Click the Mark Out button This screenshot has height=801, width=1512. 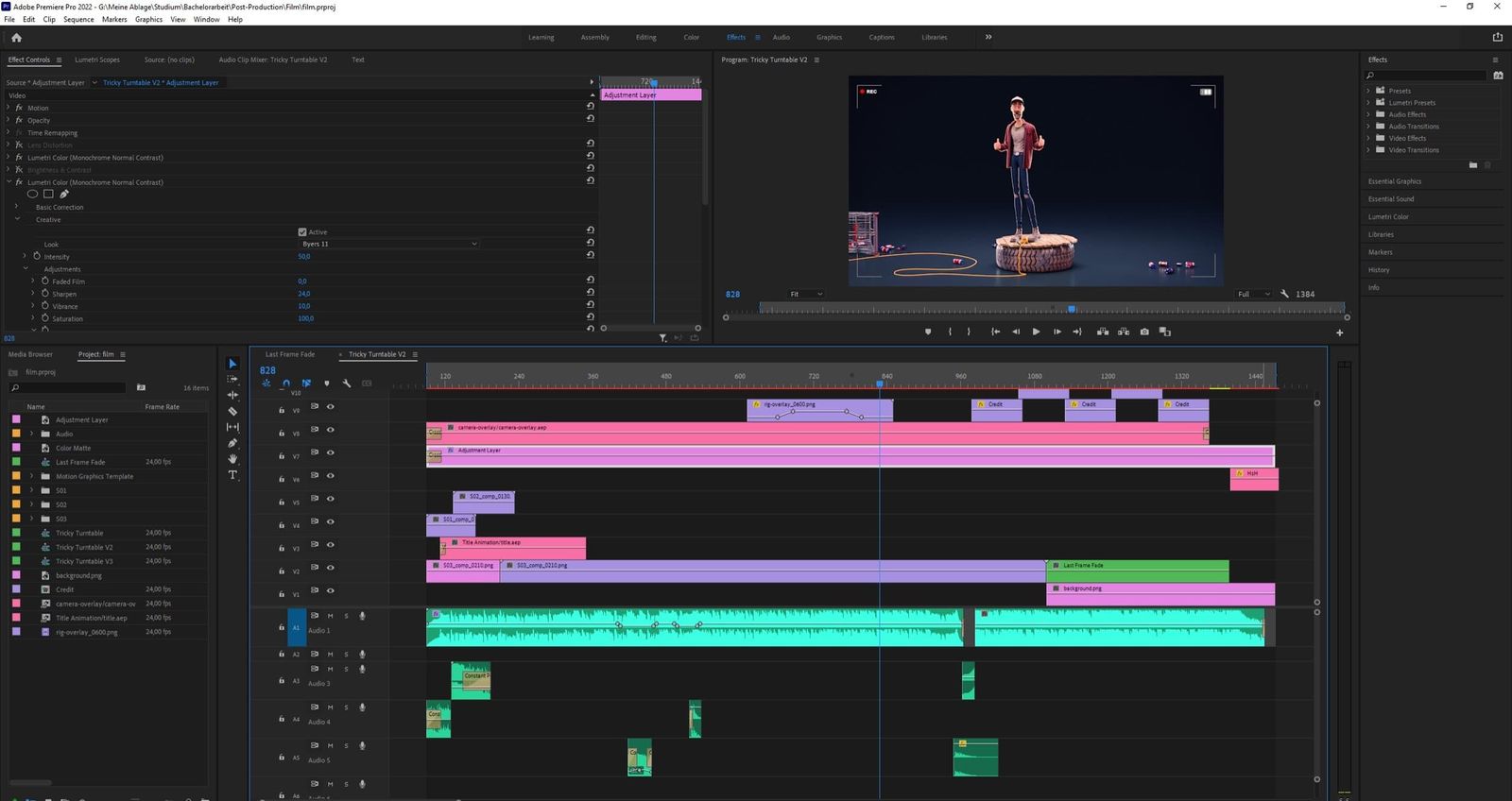969,332
